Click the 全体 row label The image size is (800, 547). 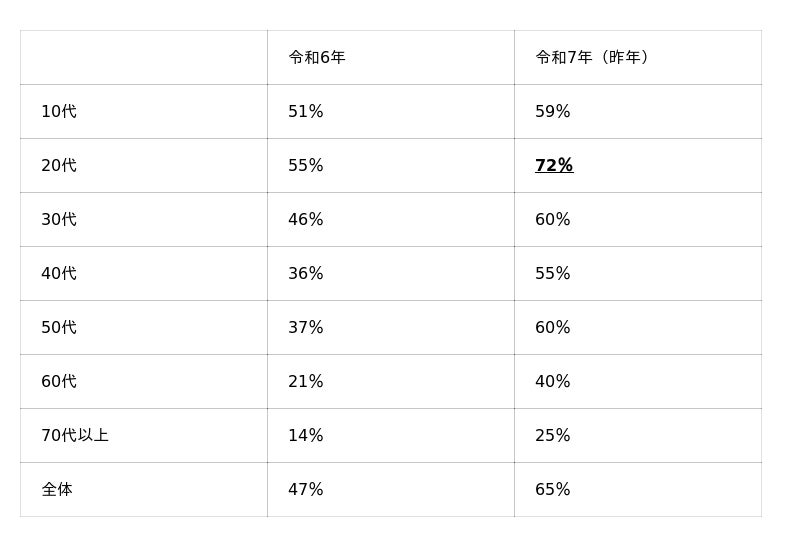pyautogui.click(x=57, y=490)
